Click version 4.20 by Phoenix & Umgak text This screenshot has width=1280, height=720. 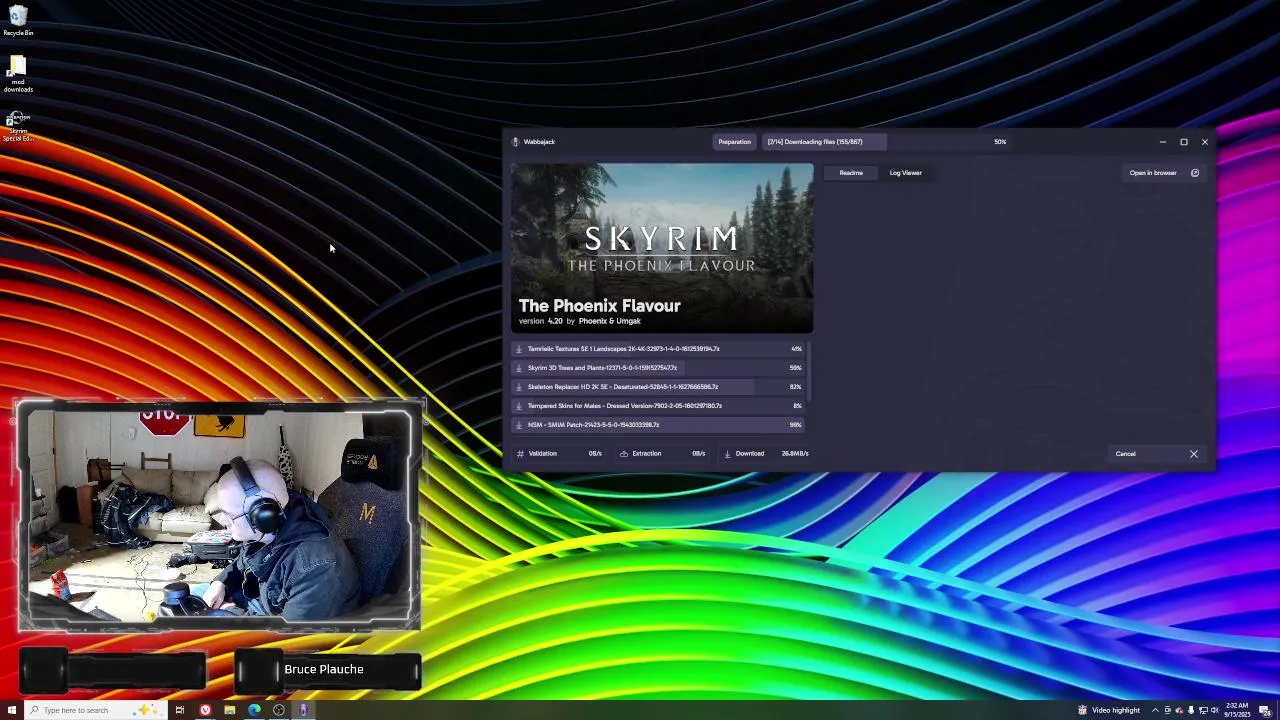point(580,321)
